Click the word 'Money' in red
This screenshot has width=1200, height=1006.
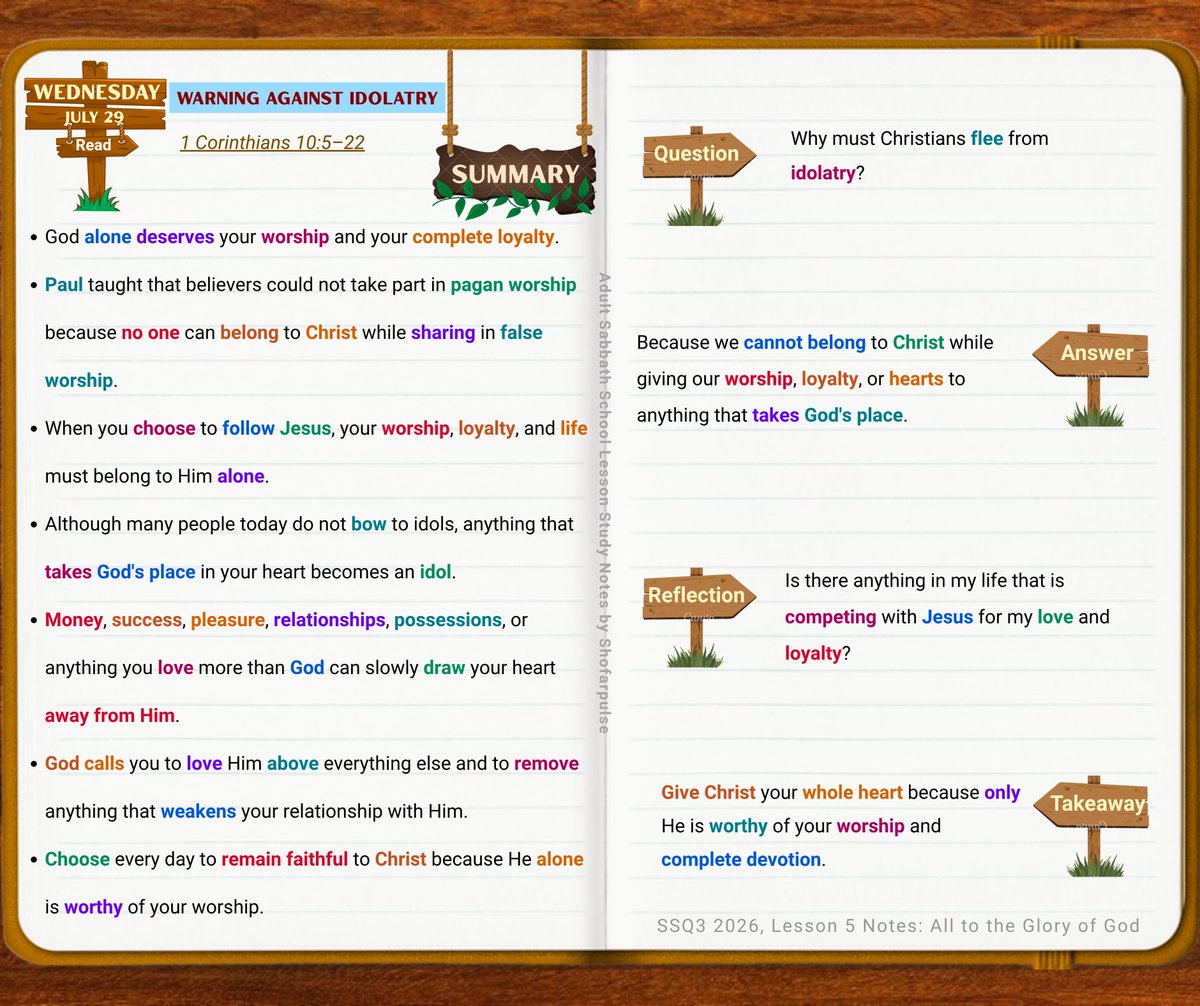pos(73,620)
